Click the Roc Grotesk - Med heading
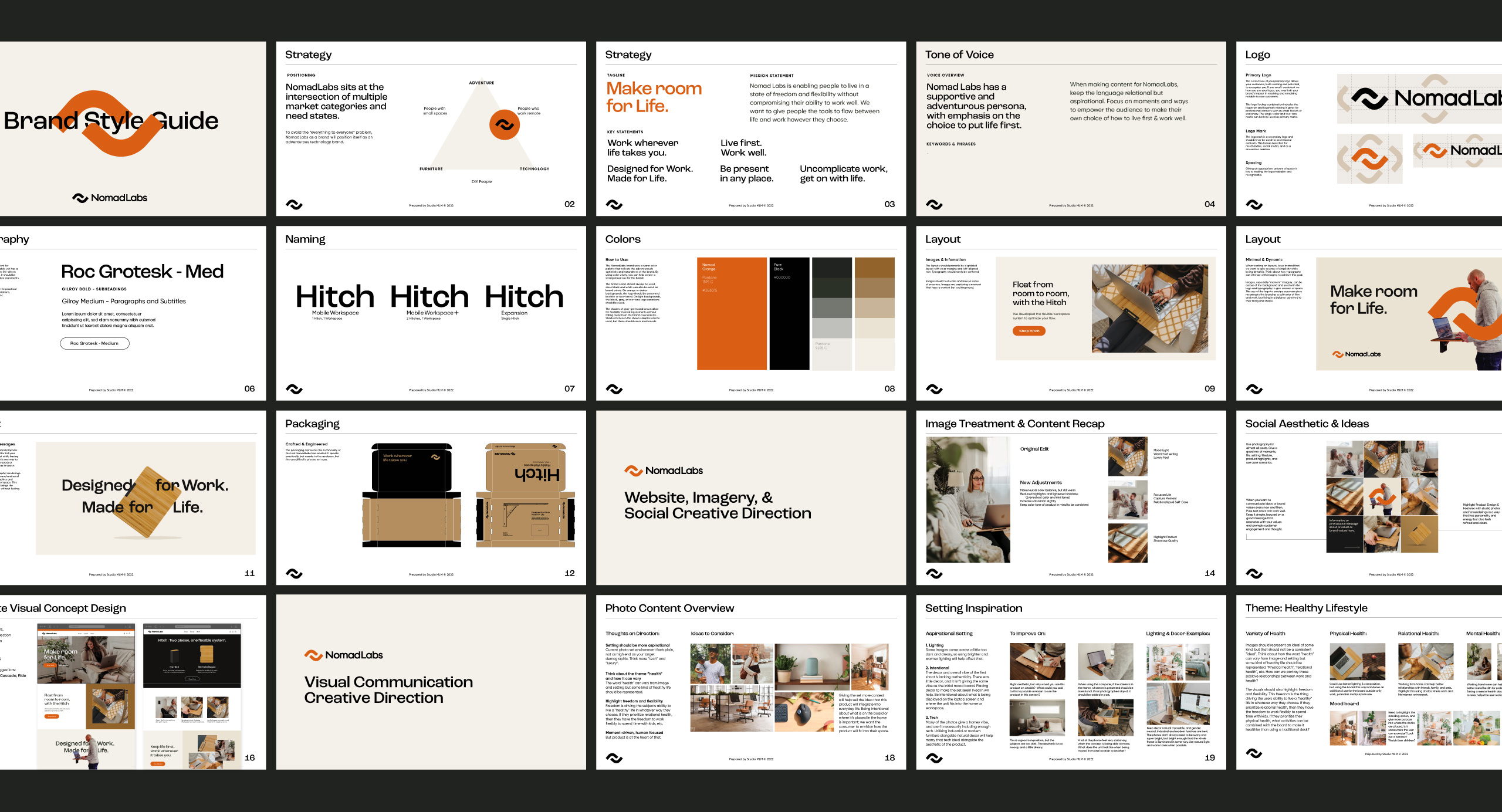Viewport: 1502px width, 812px height. click(143, 271)
